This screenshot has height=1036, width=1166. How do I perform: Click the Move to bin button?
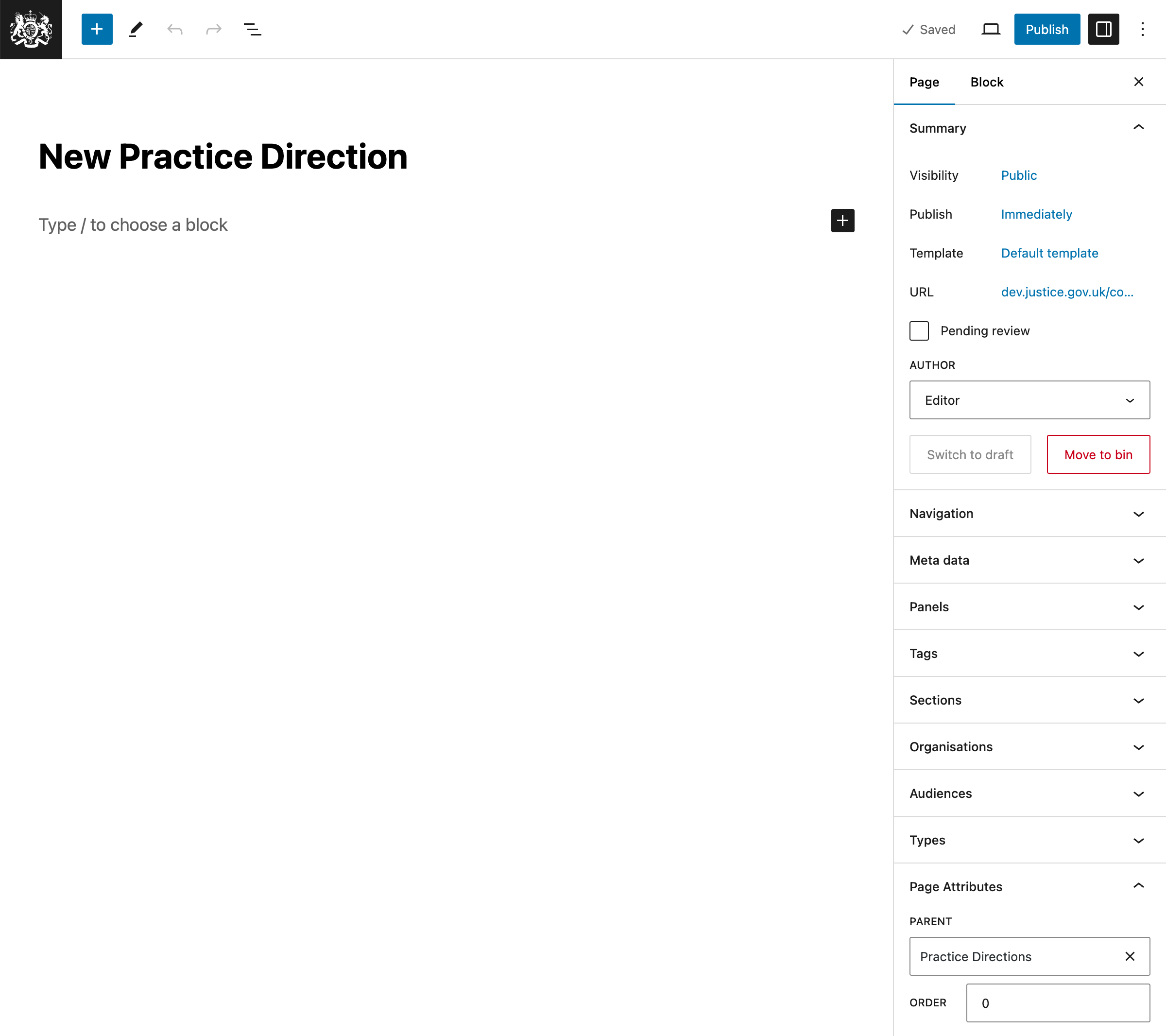(1097, 453)
